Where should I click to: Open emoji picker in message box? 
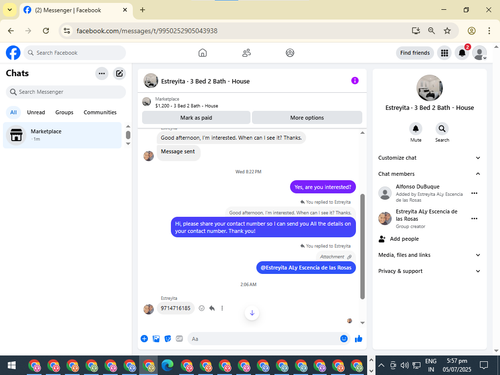[x=344, y=339]
